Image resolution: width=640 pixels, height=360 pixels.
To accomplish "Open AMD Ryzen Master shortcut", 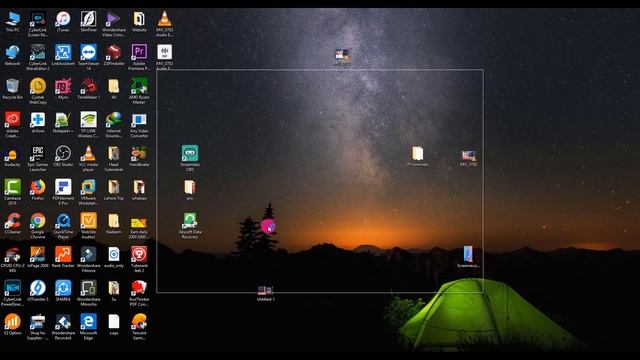I will pyautogui.click(x=139, y=91).
